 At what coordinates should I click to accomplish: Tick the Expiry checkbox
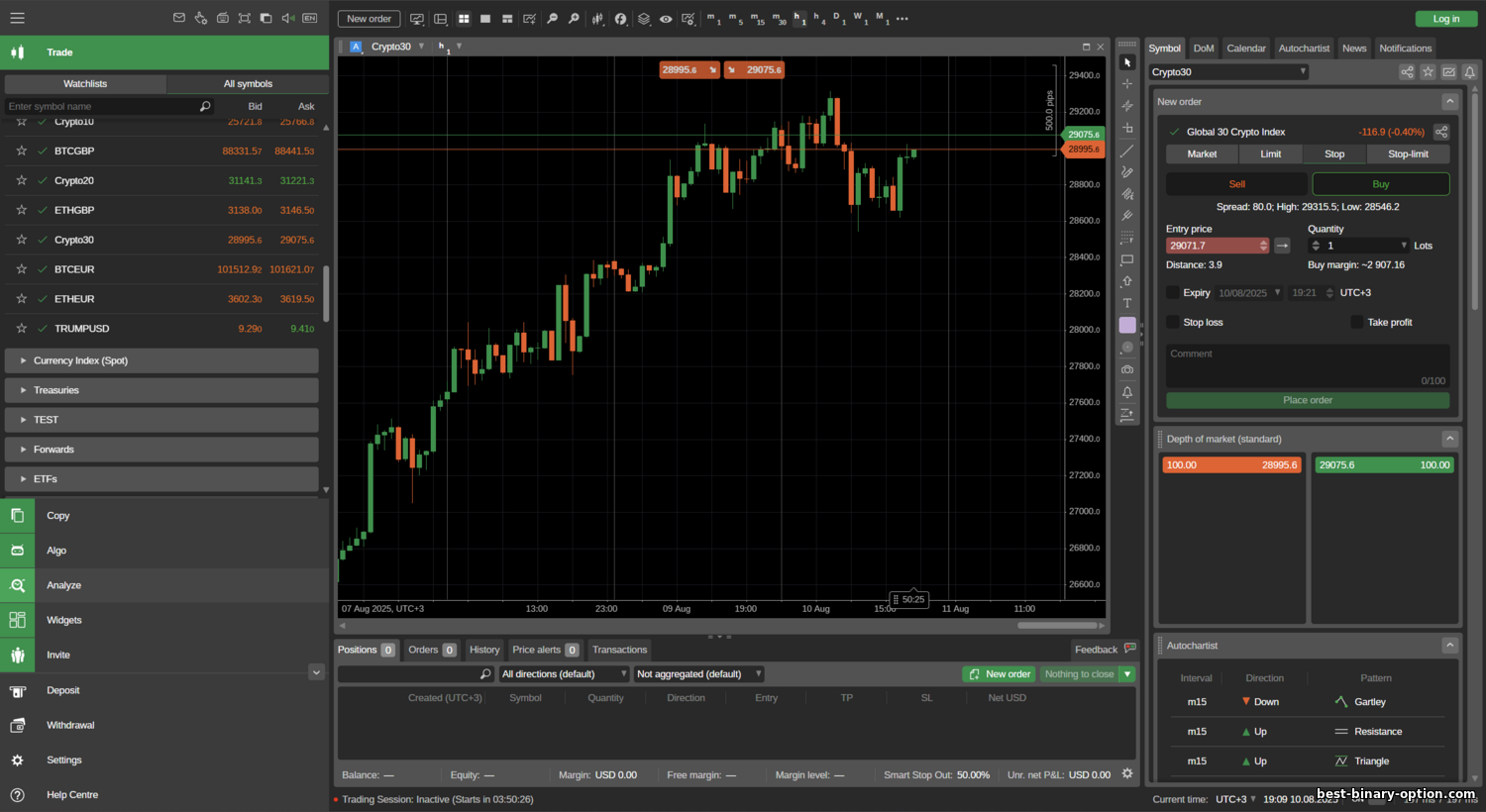[1173, 293]
